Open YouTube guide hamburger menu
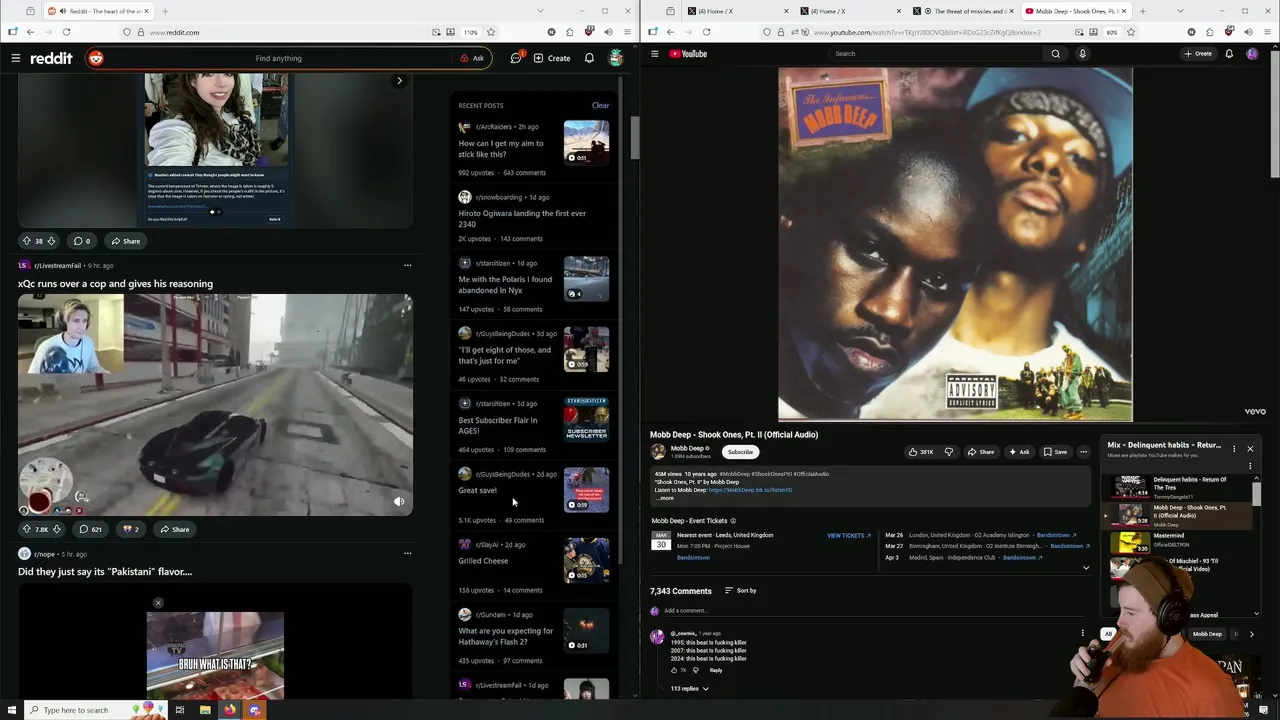The height and width of the screenshot is (720, 1280). 654,54
